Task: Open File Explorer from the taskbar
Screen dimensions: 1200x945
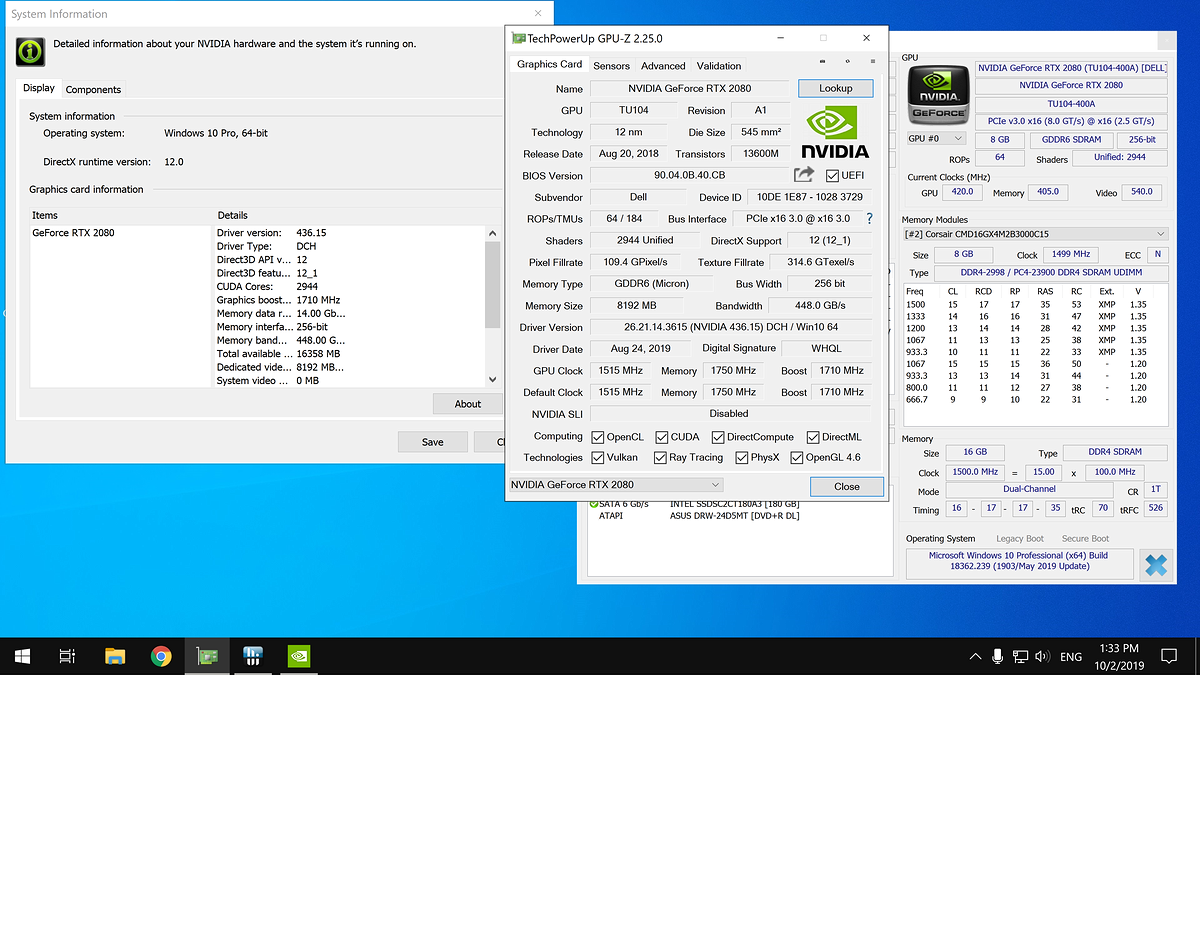Action: (115, 657)
